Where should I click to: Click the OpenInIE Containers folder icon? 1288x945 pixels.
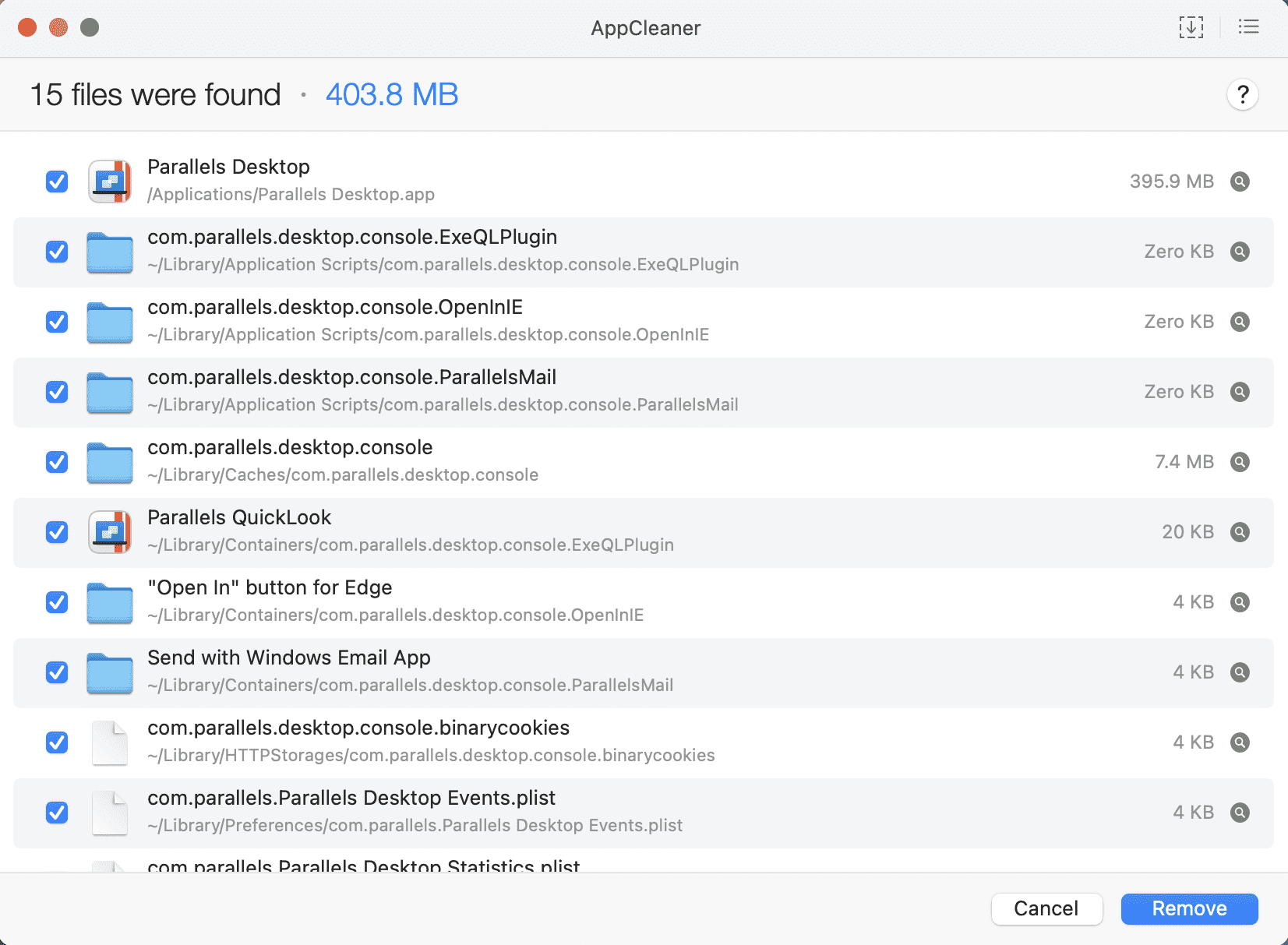point(110,603)
